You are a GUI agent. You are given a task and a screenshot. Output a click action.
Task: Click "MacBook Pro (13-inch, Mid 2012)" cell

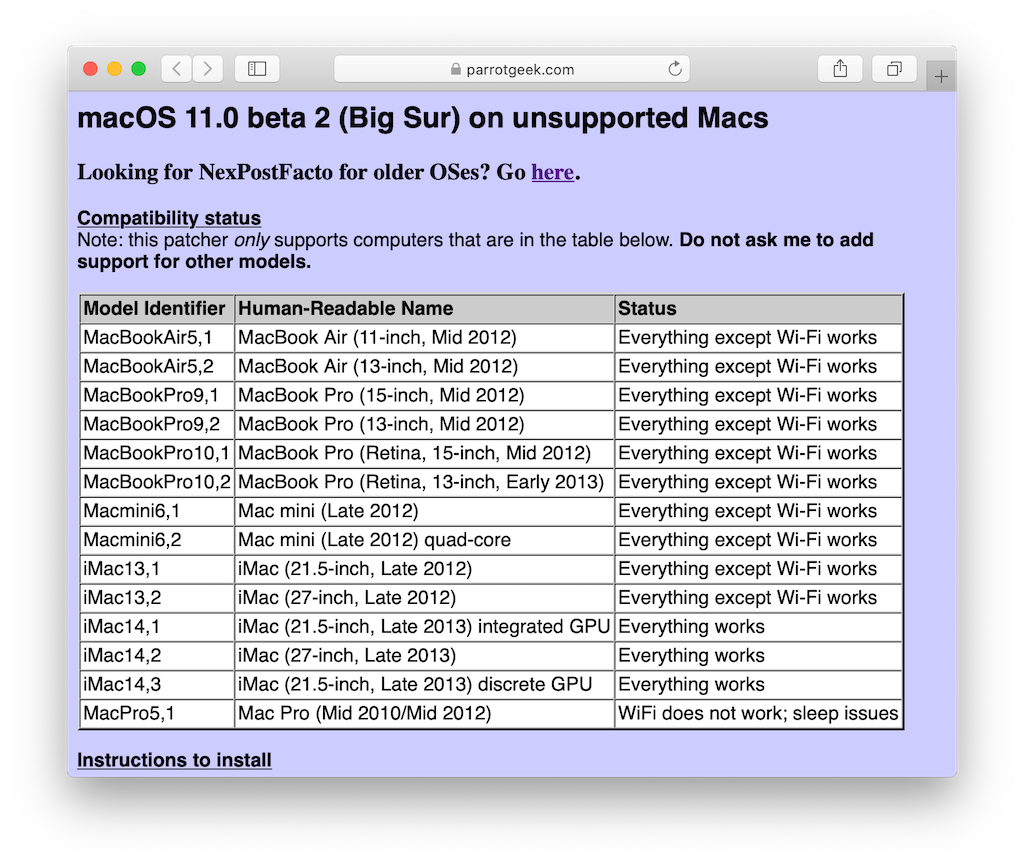point(424,424)
